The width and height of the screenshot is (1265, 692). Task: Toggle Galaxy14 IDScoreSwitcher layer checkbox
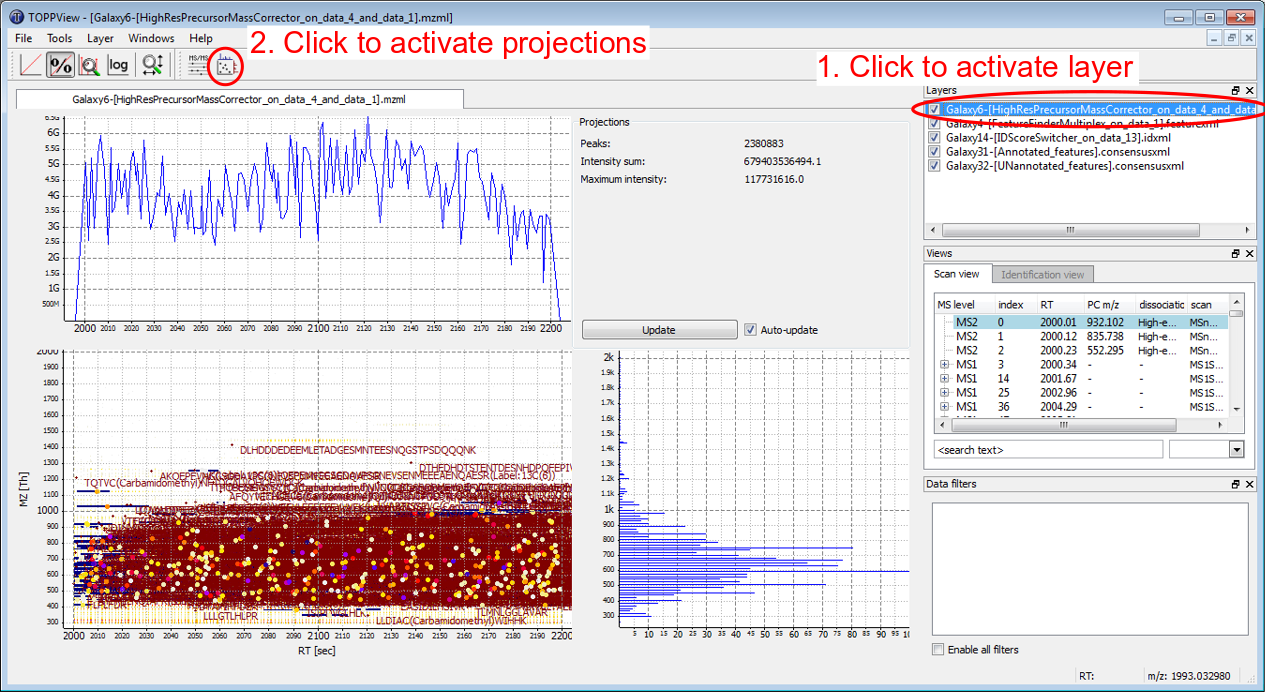[934, 137]
